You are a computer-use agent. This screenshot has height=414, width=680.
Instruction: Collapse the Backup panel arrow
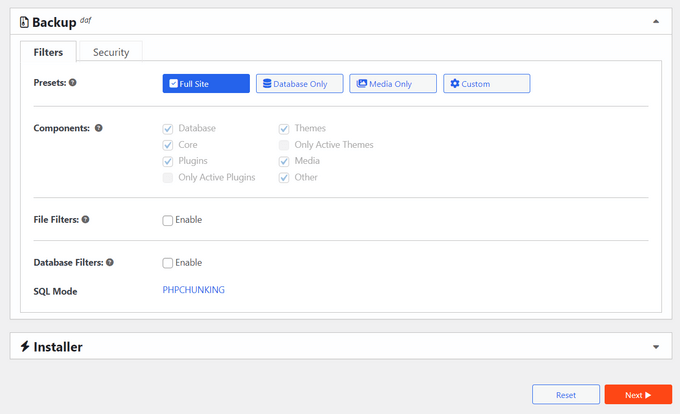tap(655, 21)
